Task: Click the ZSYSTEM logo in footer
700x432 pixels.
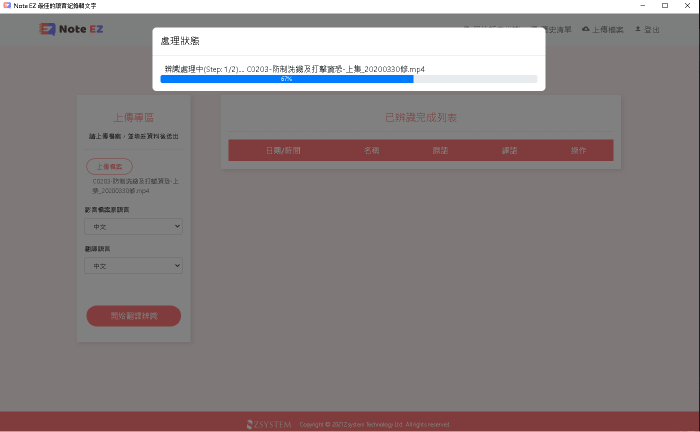Action: (269, 424)
